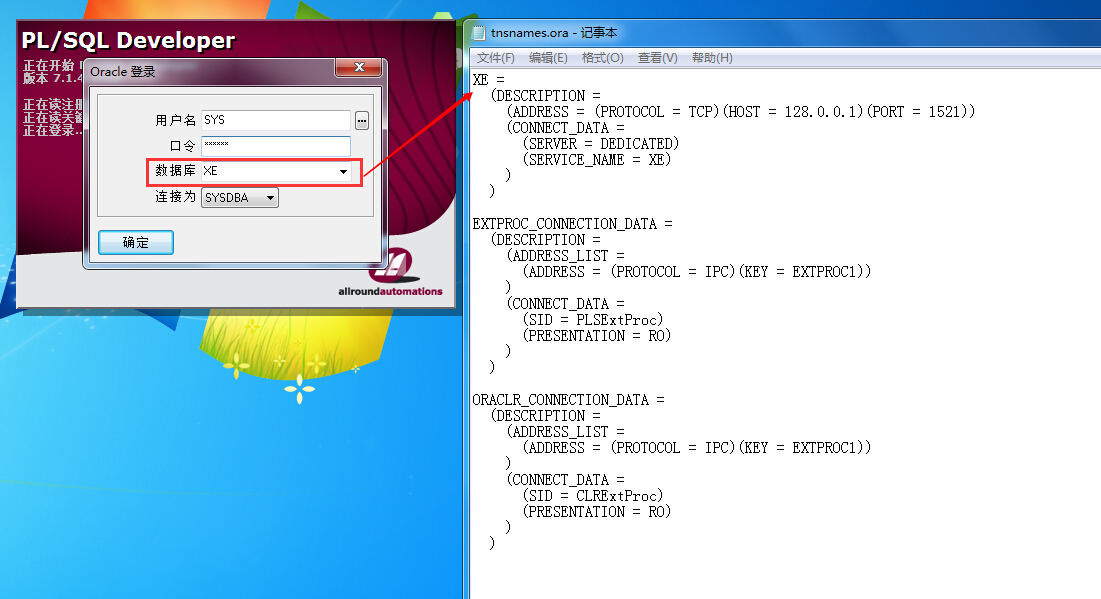
Task: Click the '(SERVER = DEDICATED)' line
Action: pos(600,143)
